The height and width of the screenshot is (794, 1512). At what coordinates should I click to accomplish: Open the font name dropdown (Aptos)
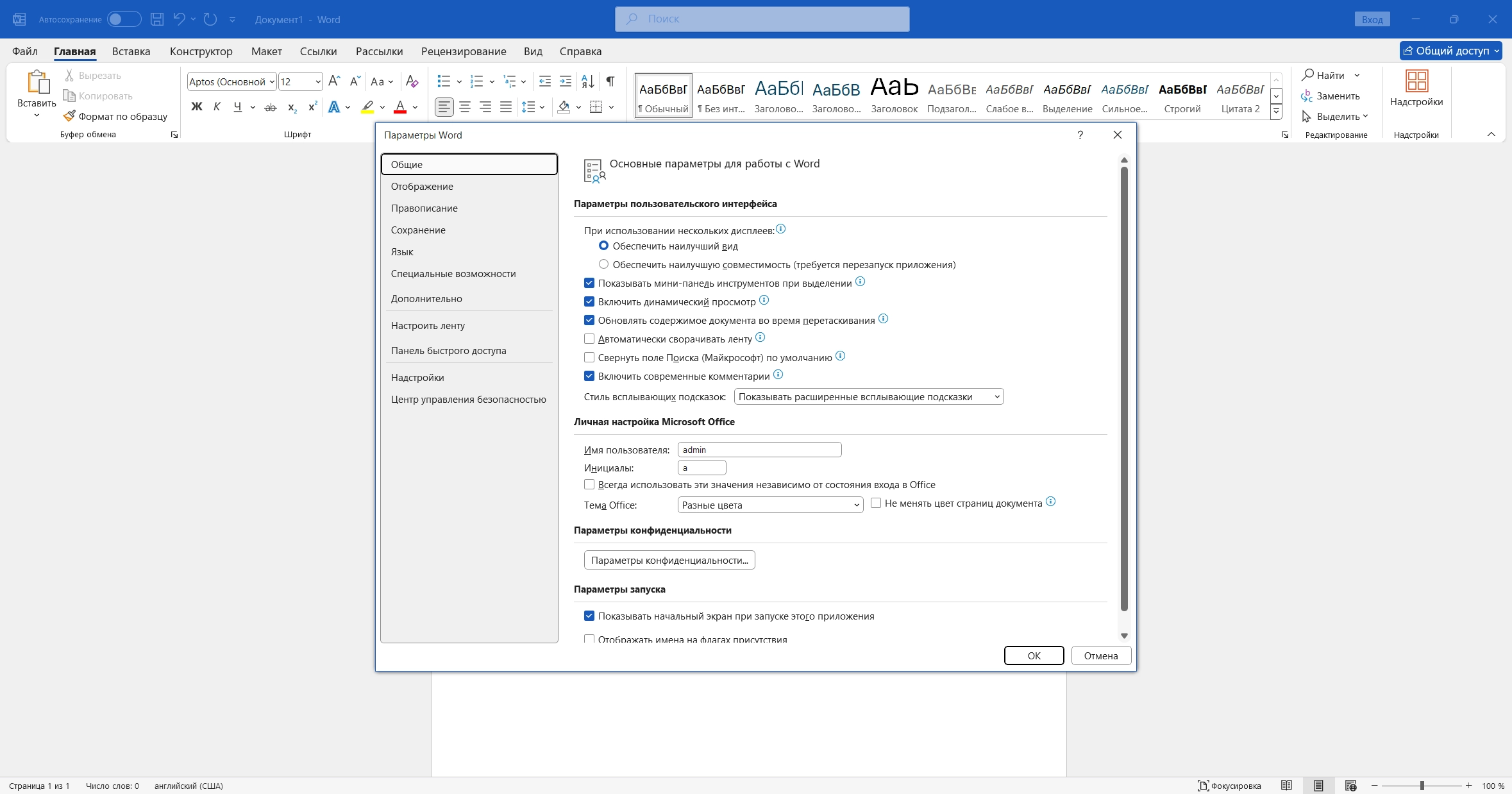point(273,81)
